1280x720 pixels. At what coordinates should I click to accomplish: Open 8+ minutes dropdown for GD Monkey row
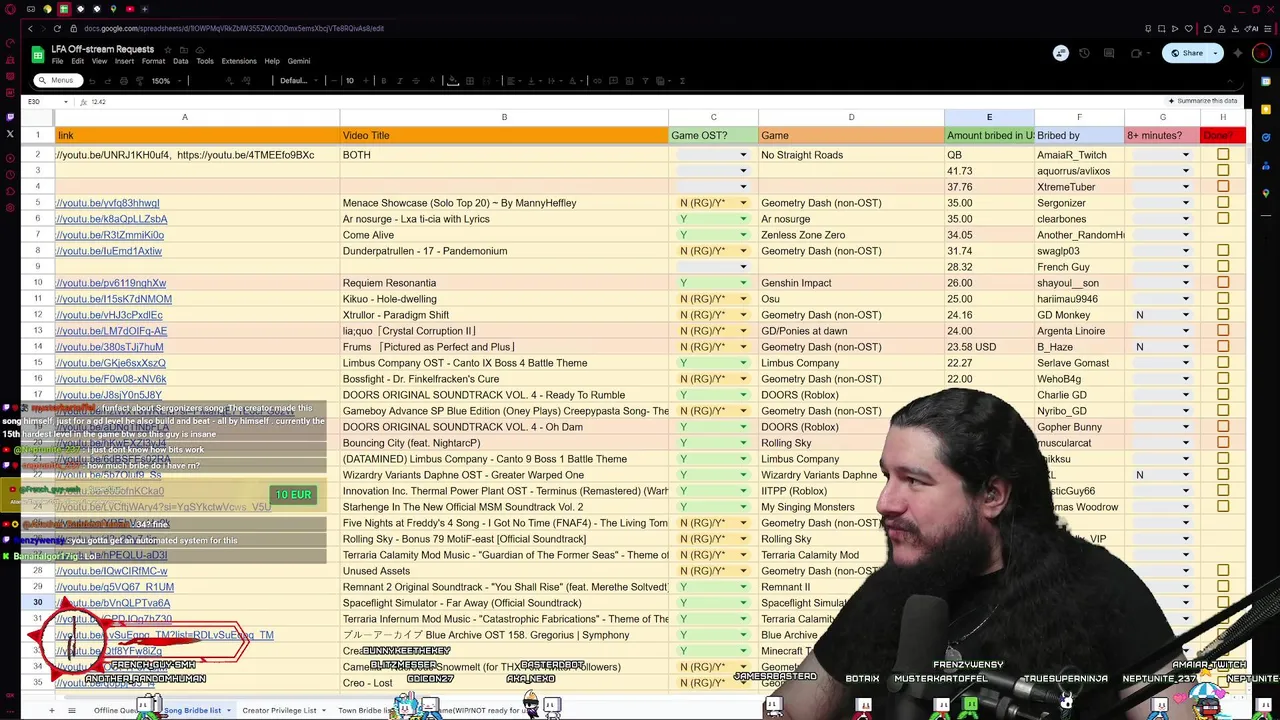tap(1186, 315)
